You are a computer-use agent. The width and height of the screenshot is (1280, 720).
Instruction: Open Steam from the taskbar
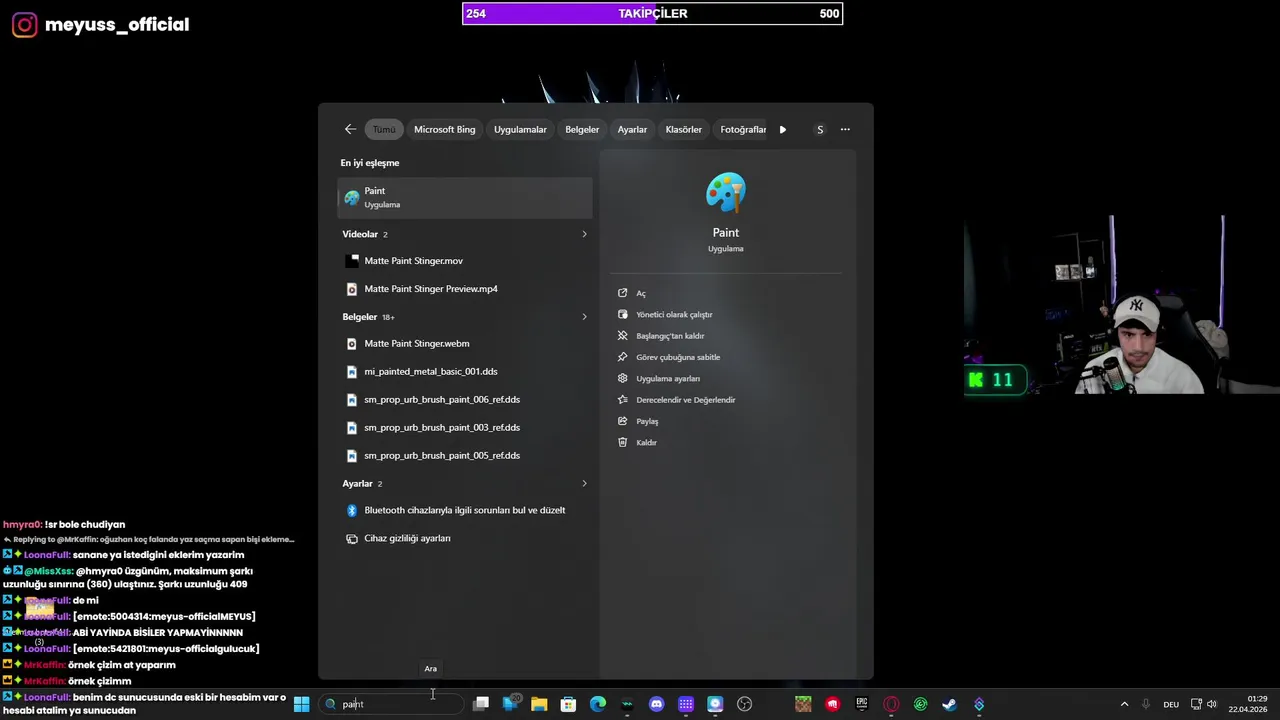tap(949, 704)
